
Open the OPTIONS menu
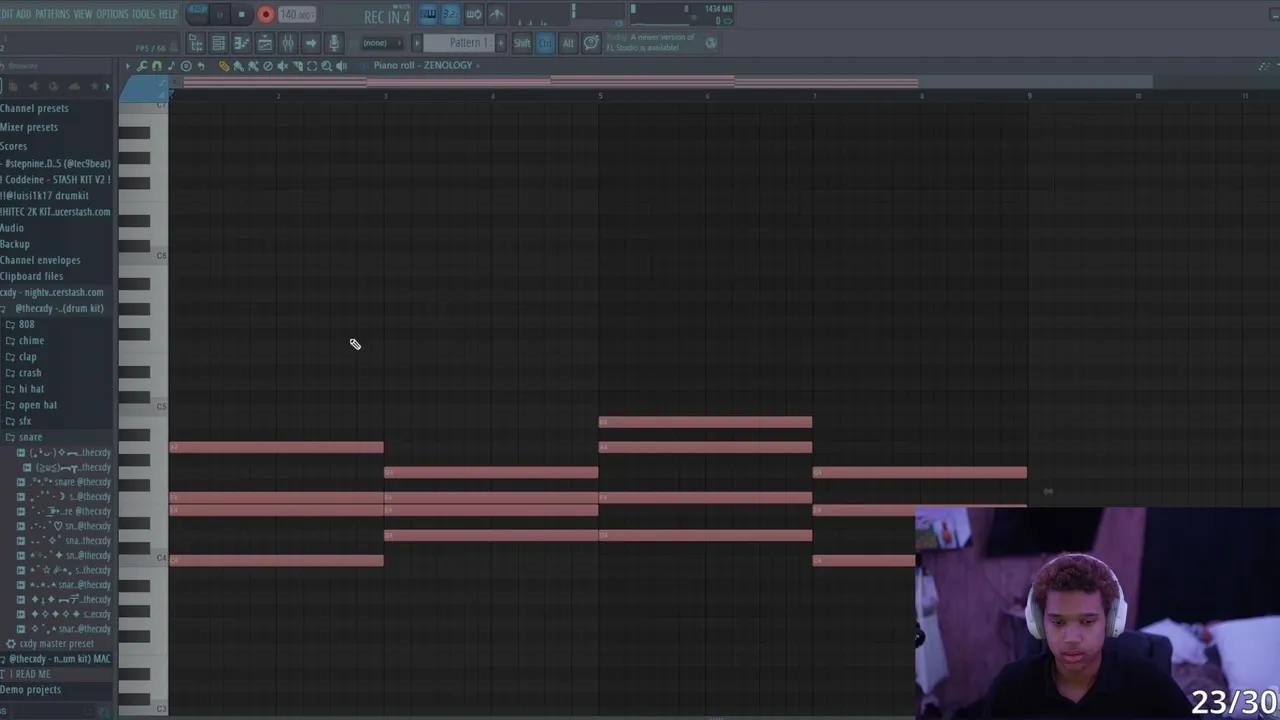coord(112,14)
